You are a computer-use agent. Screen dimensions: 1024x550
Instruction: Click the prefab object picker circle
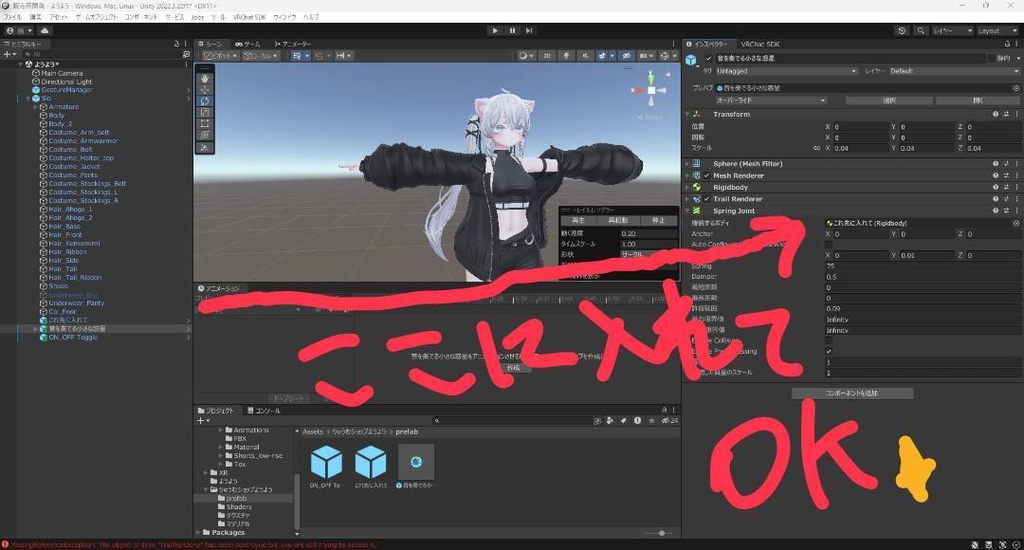click(1016, 88)
